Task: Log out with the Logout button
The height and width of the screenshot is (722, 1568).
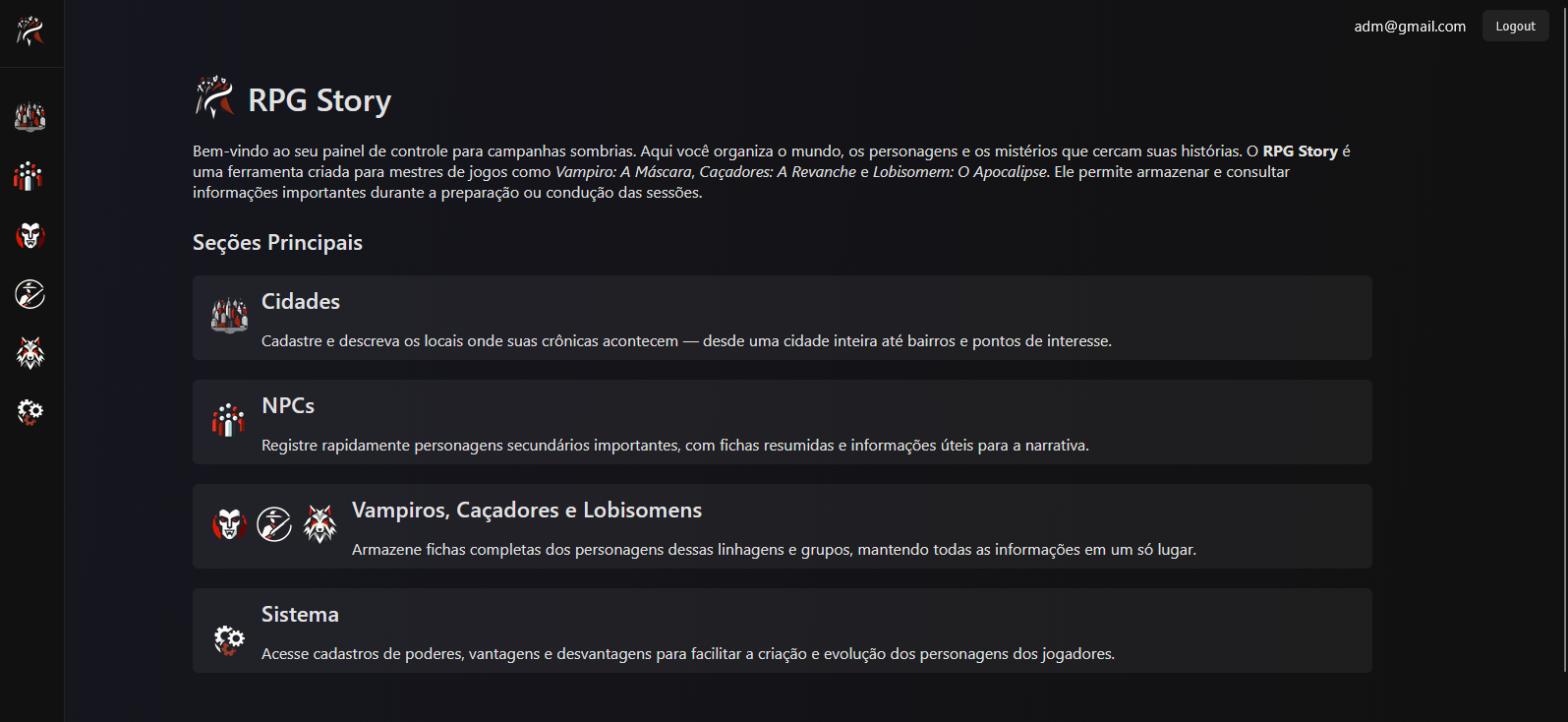Action: click(x=1515, y=27)
